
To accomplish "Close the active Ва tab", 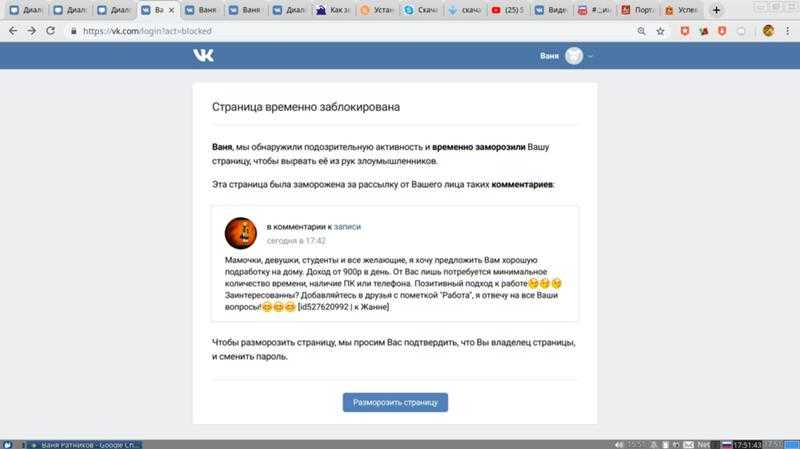I will point(171,10).
